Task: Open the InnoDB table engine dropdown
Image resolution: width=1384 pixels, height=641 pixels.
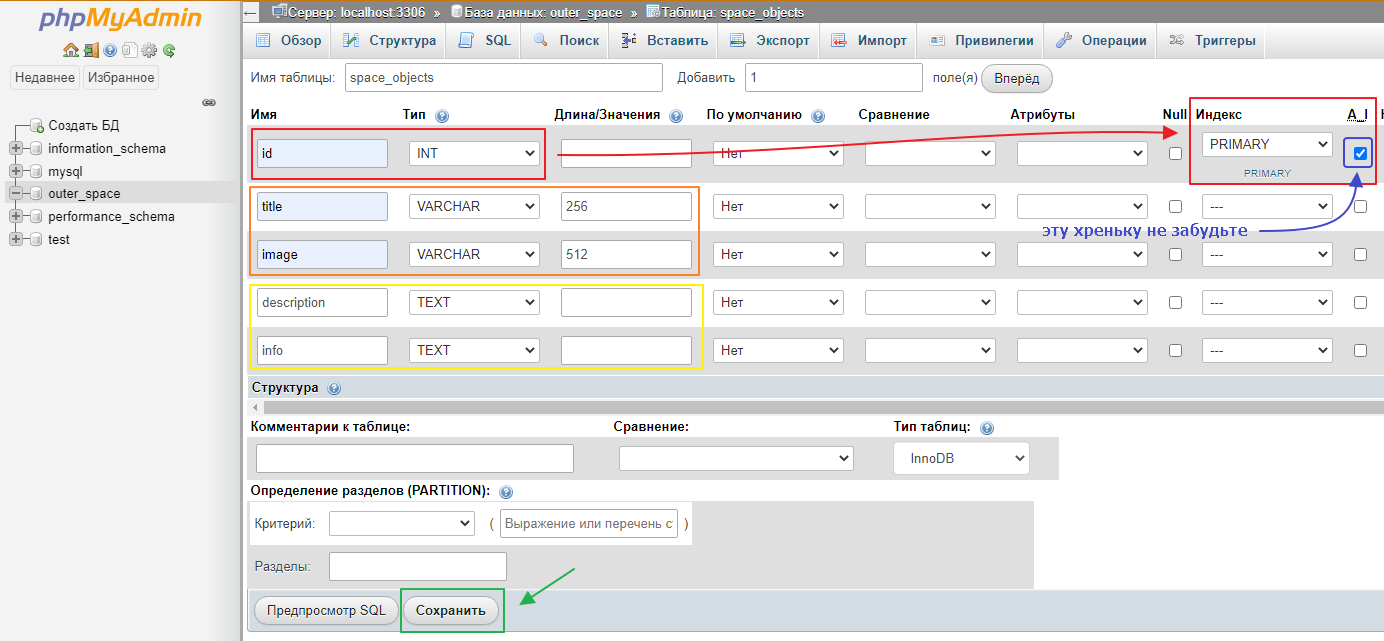Action: click(960, 458)
